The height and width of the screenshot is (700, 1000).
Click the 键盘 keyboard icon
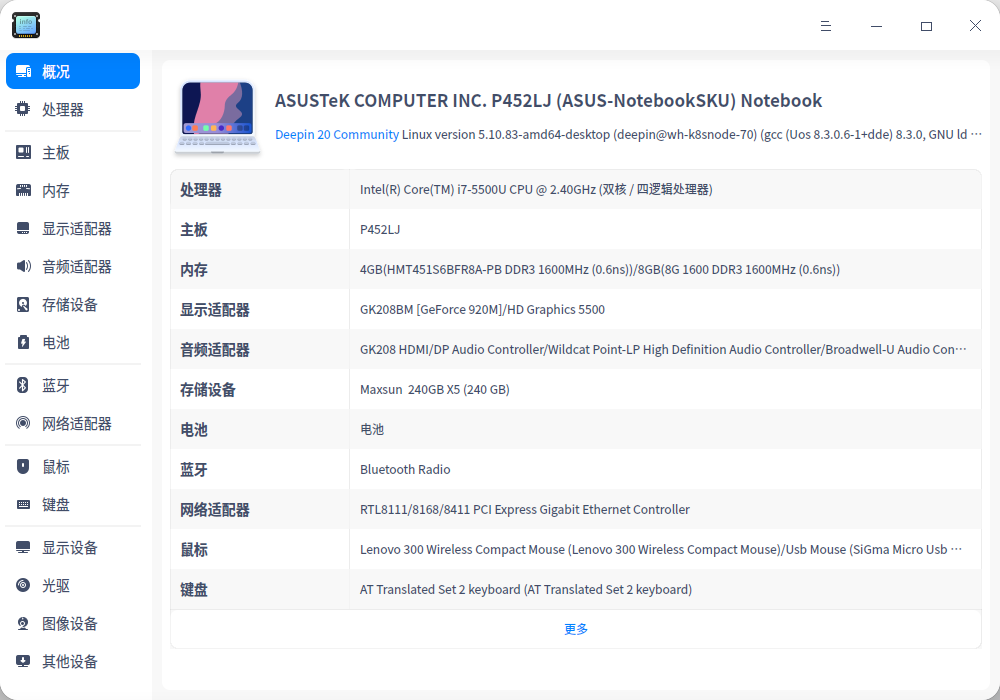coord(23,504)
